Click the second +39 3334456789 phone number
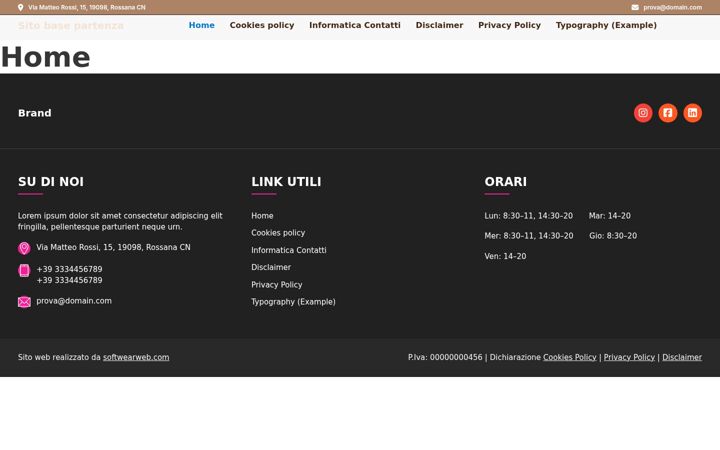The image size is (720, 450). click(69, 280)
